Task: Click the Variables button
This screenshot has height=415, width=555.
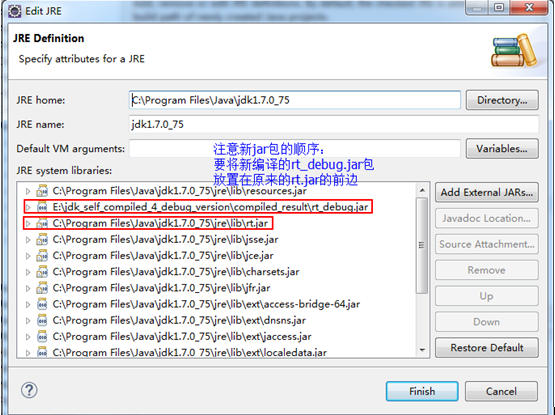Action: pos(502,149)
